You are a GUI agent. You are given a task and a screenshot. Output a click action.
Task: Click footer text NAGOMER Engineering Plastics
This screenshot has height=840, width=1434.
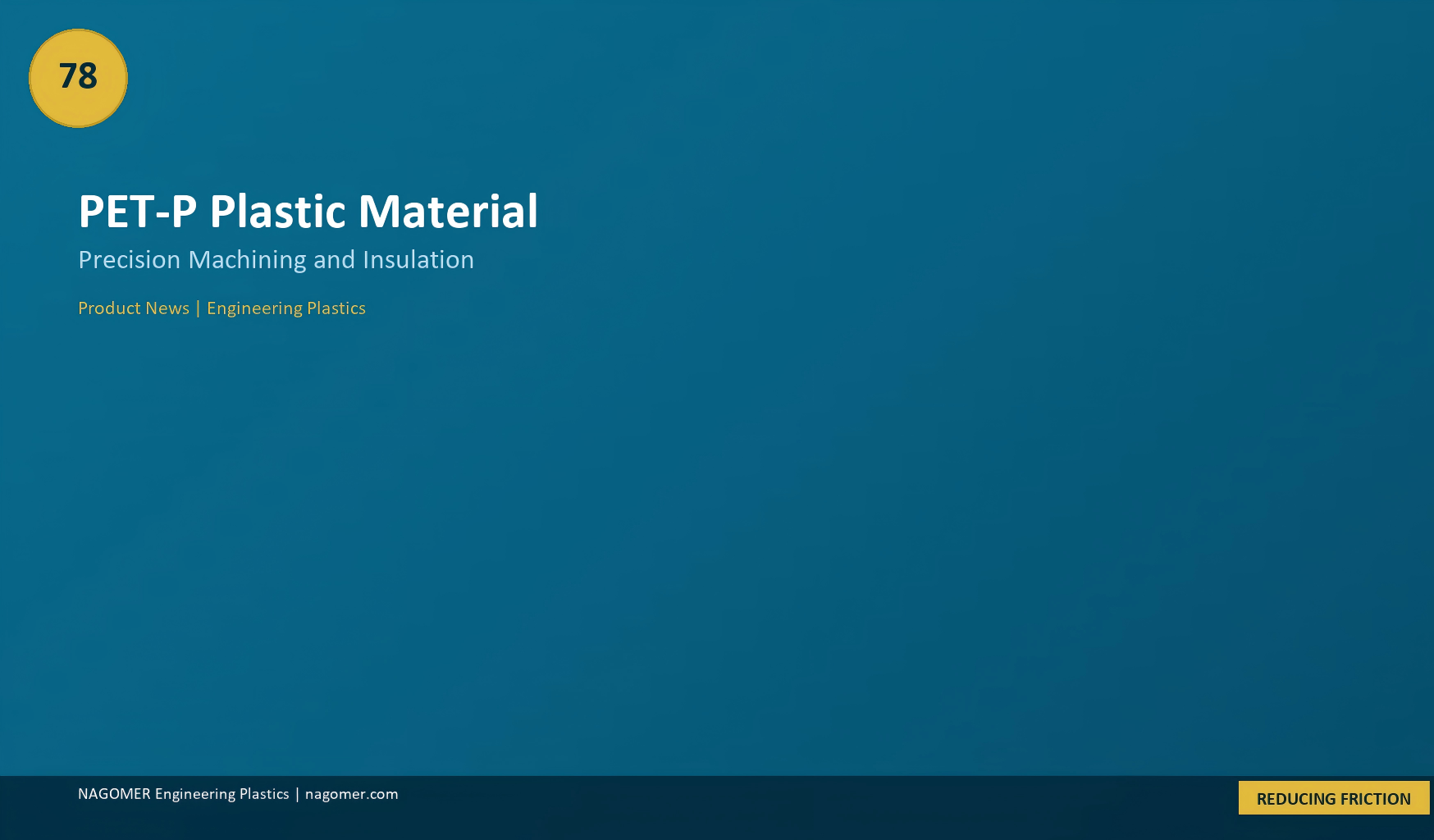click(x=184, y=794)
